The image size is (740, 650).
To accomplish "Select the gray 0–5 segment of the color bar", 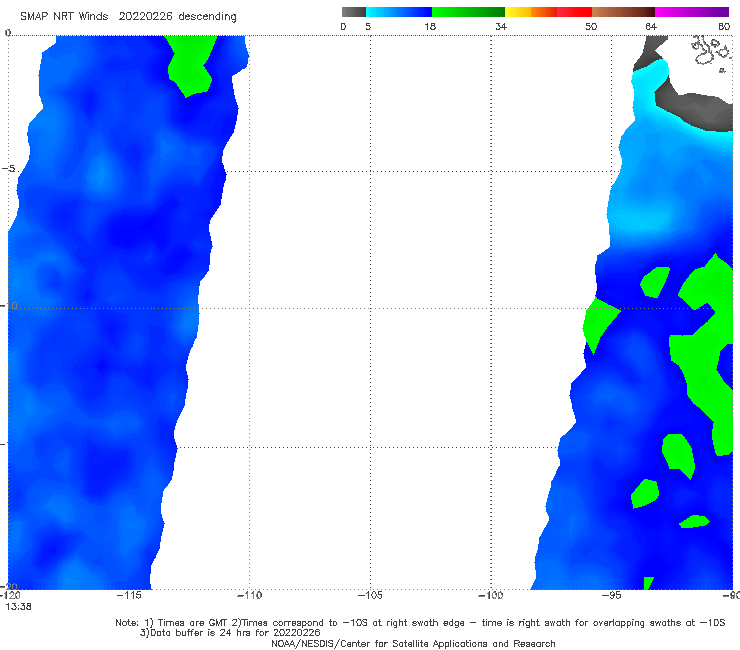I will [x=354, y=12].
